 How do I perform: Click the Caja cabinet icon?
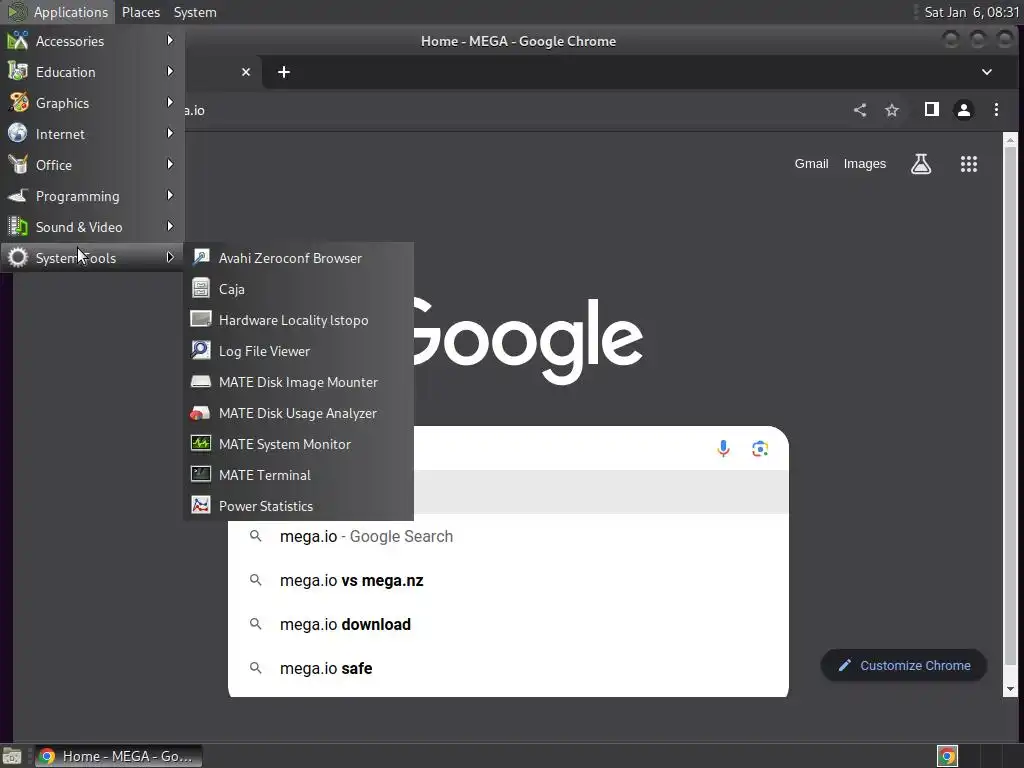coord(200,288)
